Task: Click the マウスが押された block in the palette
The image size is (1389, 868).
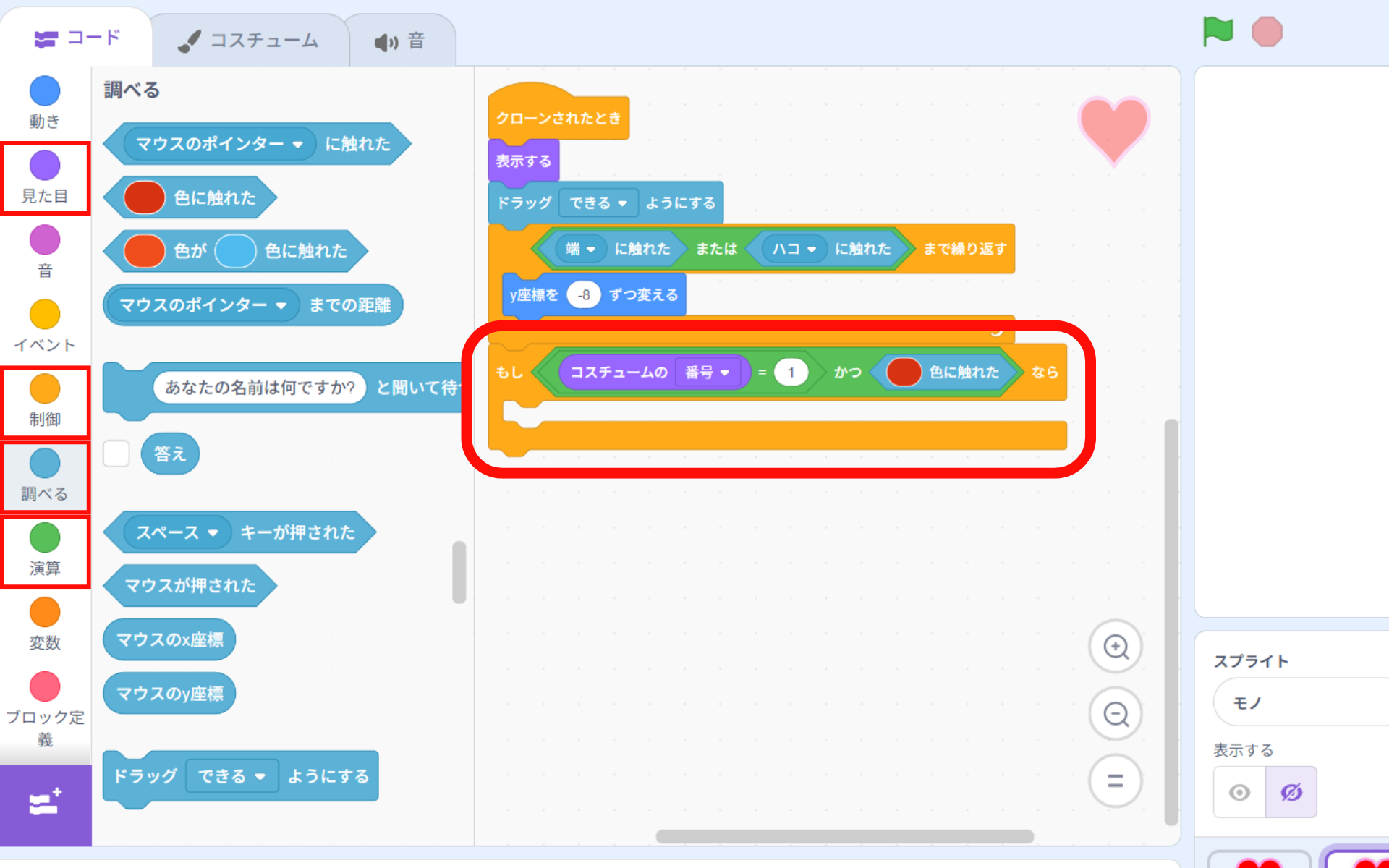Action: (190, 585)
